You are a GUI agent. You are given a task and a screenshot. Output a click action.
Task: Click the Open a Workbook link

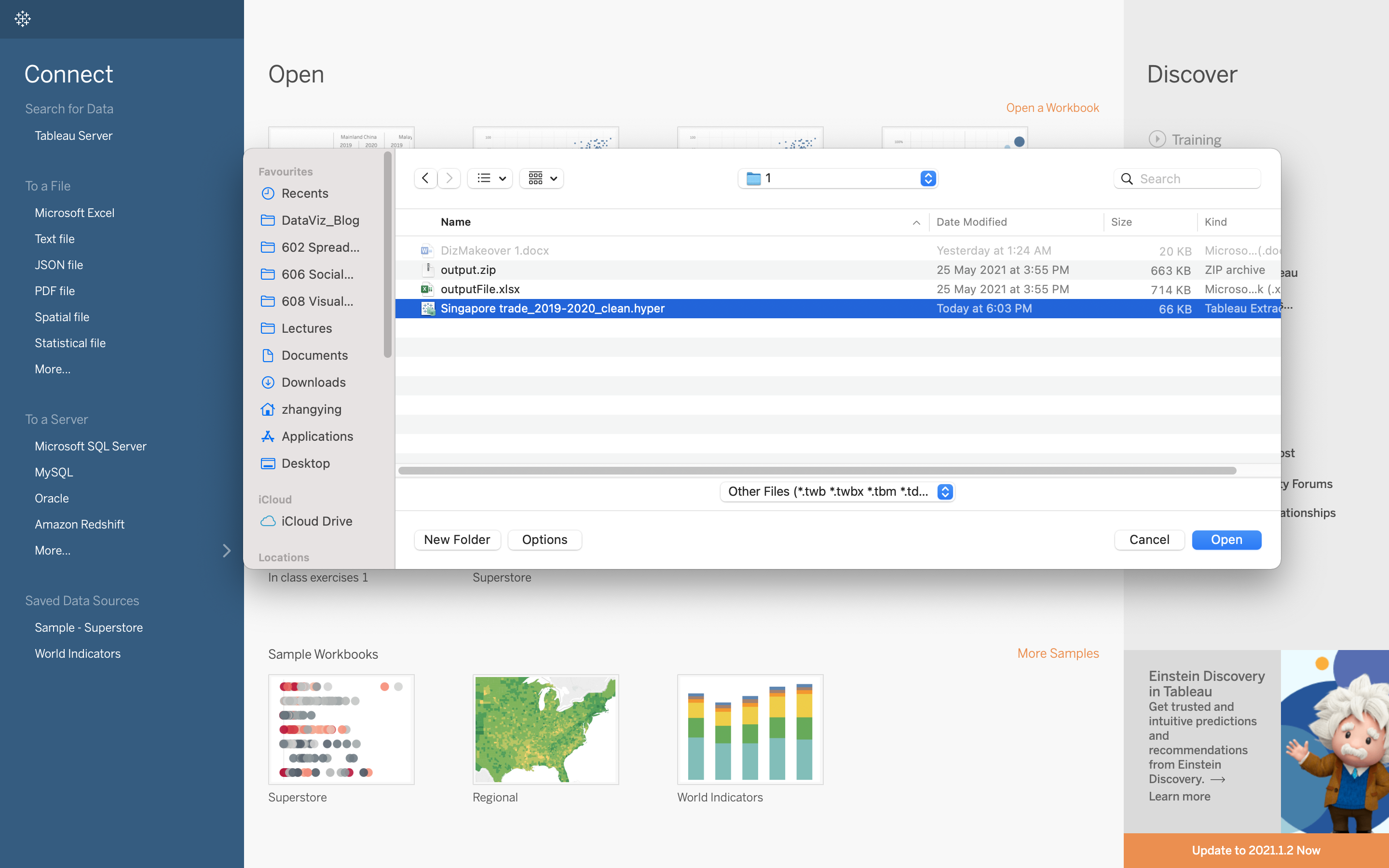1052,108
